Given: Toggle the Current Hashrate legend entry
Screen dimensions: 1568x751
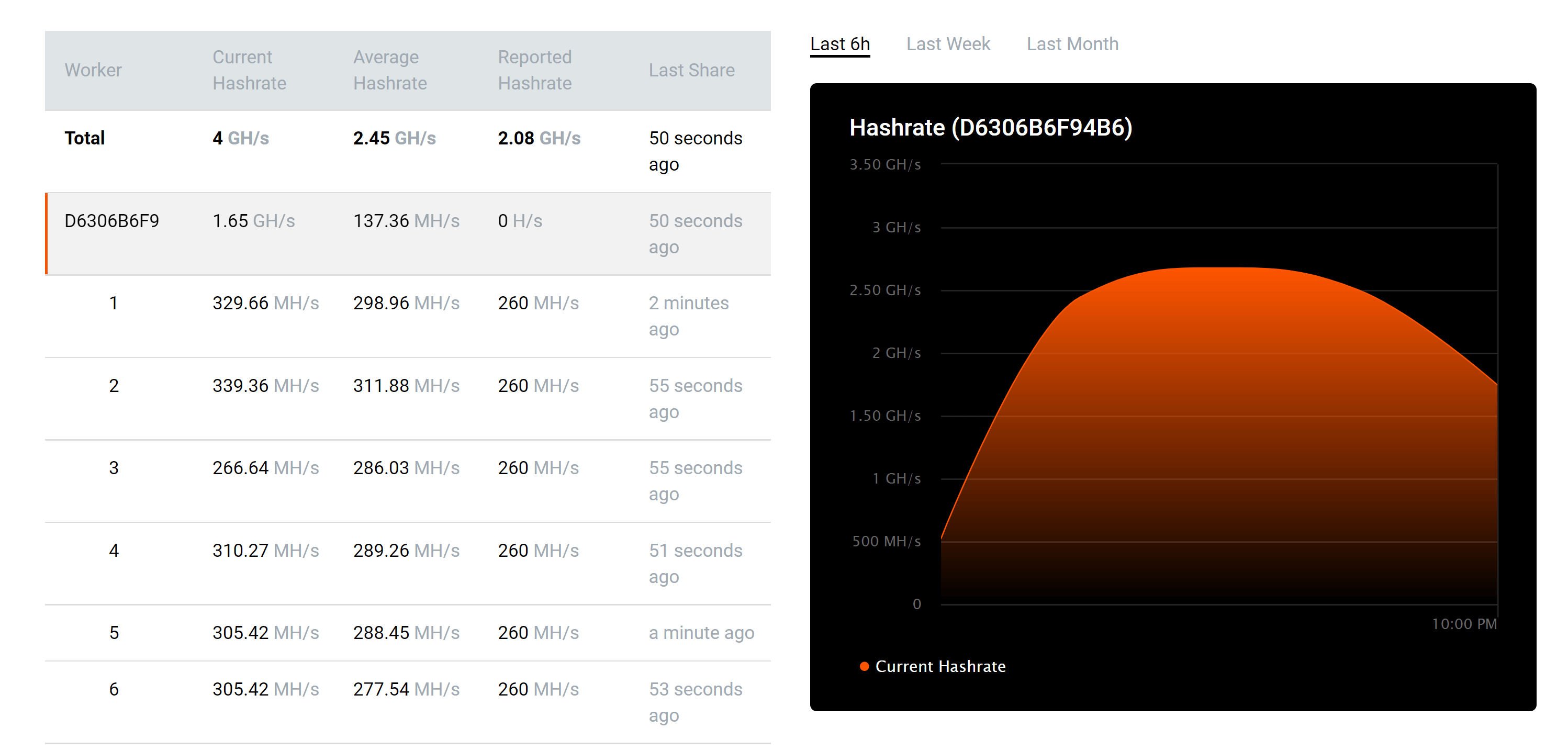Looking at the screenshot, I should point(940,666).
